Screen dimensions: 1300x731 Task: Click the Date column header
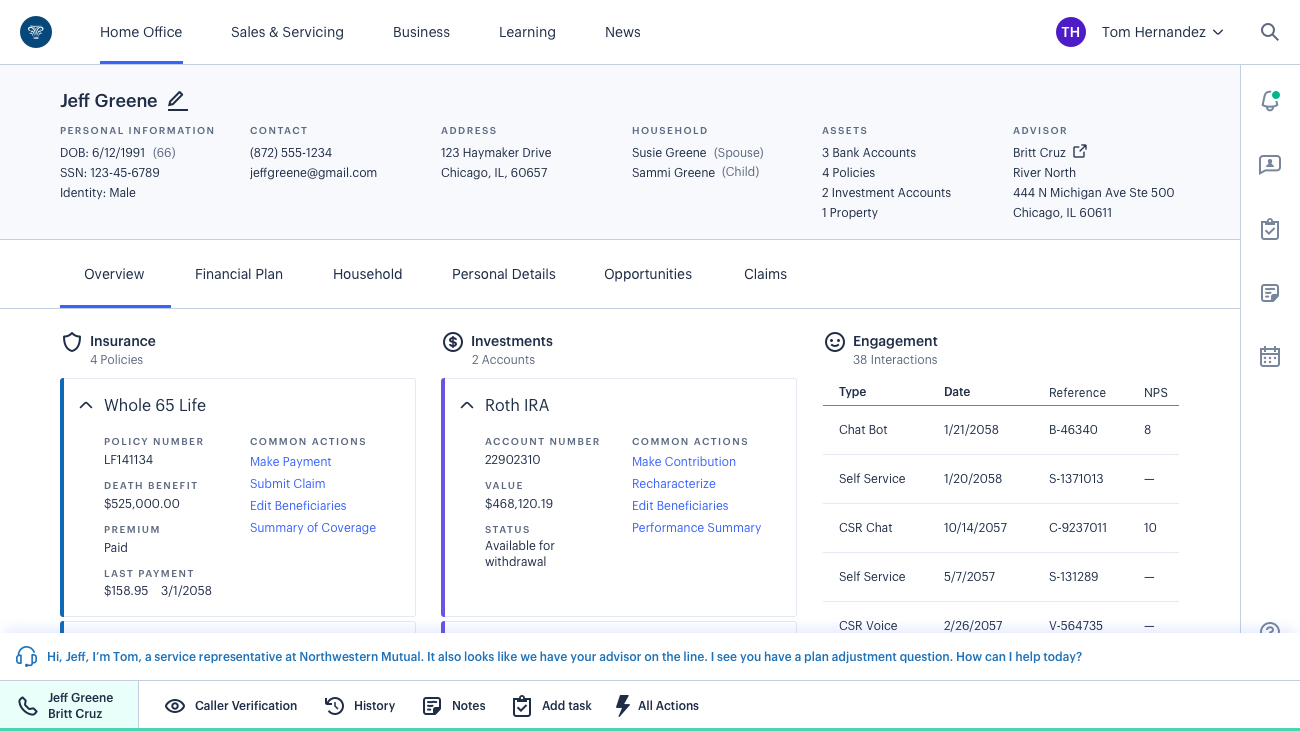pyautogui.click(x=957, y=392)
